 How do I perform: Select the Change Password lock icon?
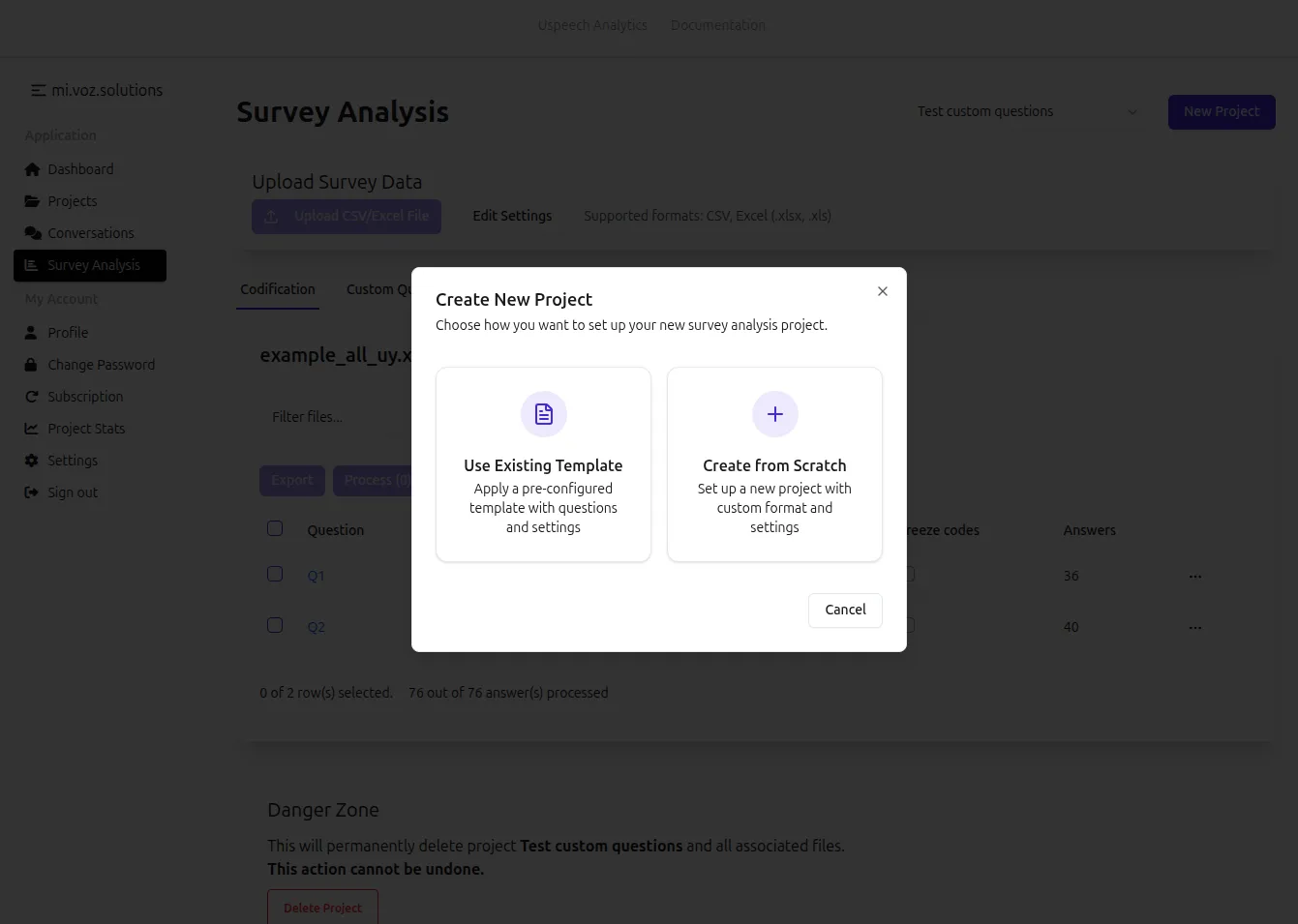(32, 365)
